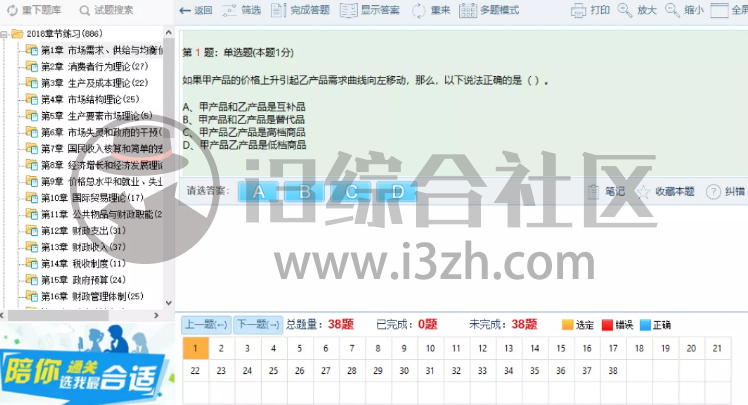This screenshot has height=405, width=748.
Task: Open the 筛选 filter tool
Action: tap(241, 10)
